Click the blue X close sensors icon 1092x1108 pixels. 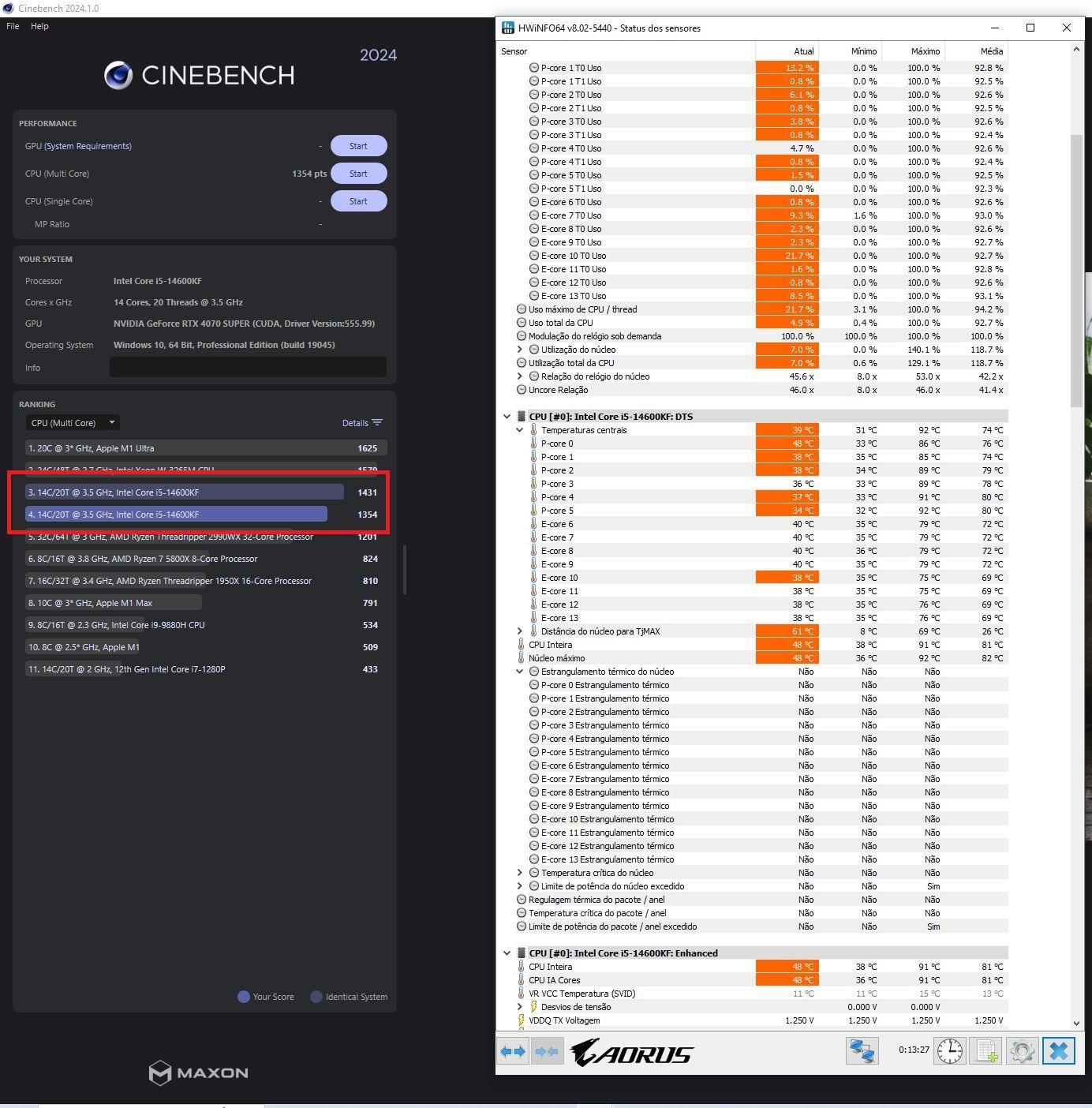click(x=1059, y=1051)
